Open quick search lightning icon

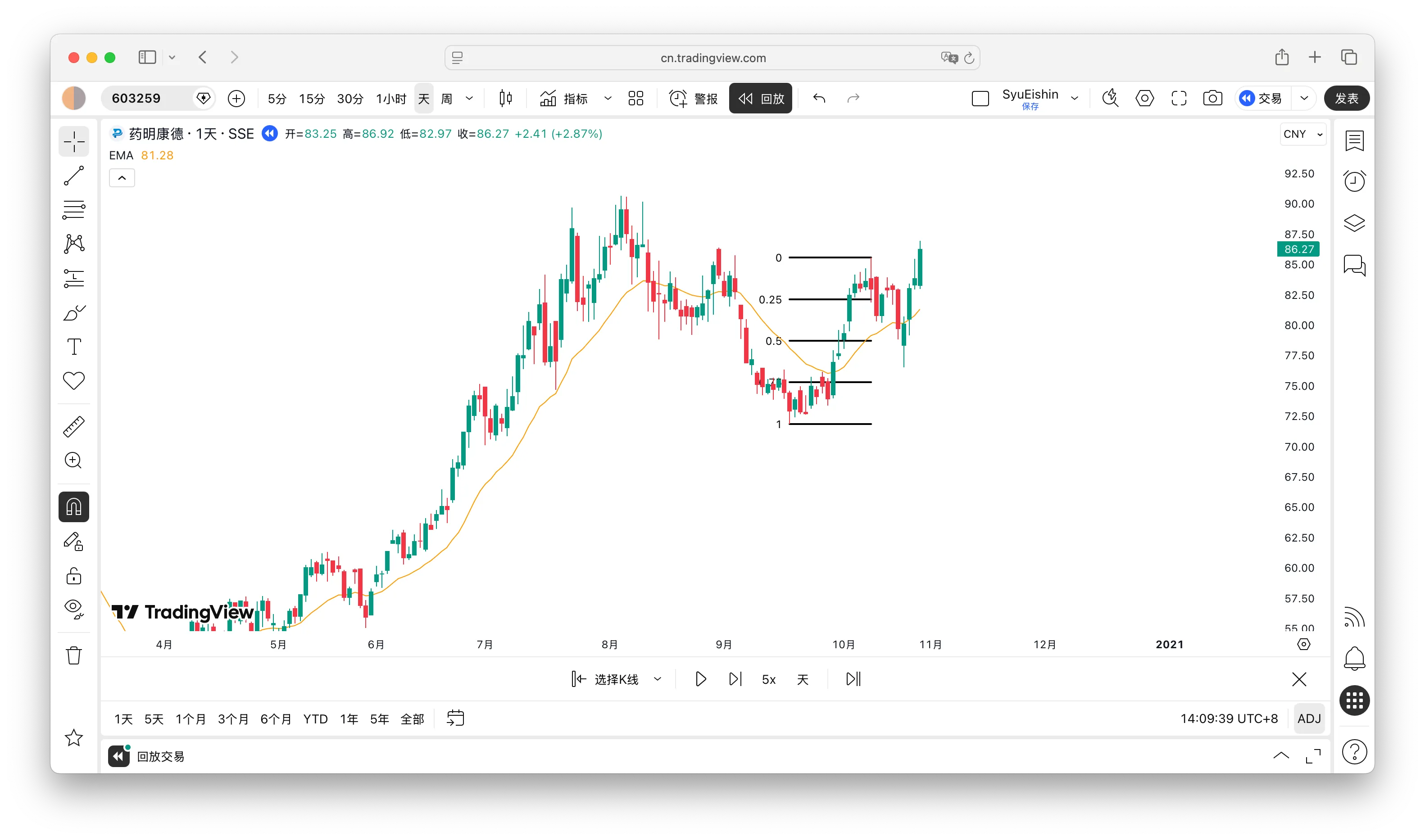(1110, 99)
